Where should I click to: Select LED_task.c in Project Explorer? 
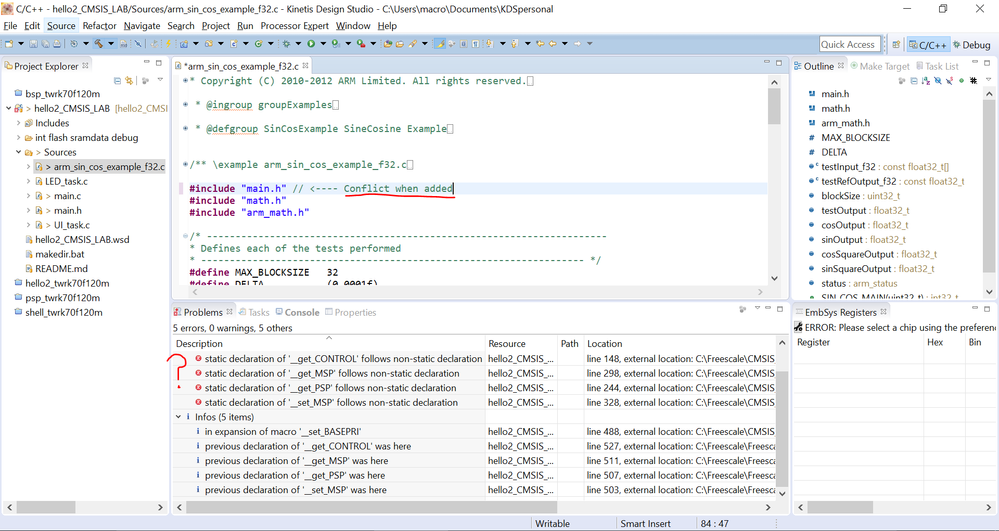(x=66, y=182)
